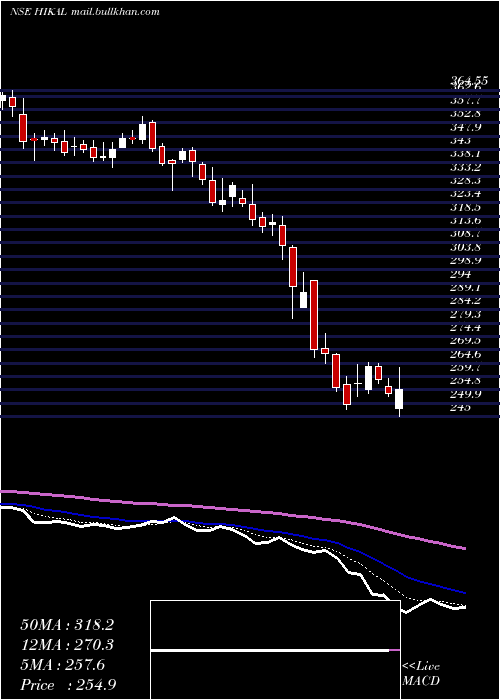Image resolution: width=500 pixels, height=700 pixels.
Task: Click the 352.8 price axis label
Action: [465, 114]
